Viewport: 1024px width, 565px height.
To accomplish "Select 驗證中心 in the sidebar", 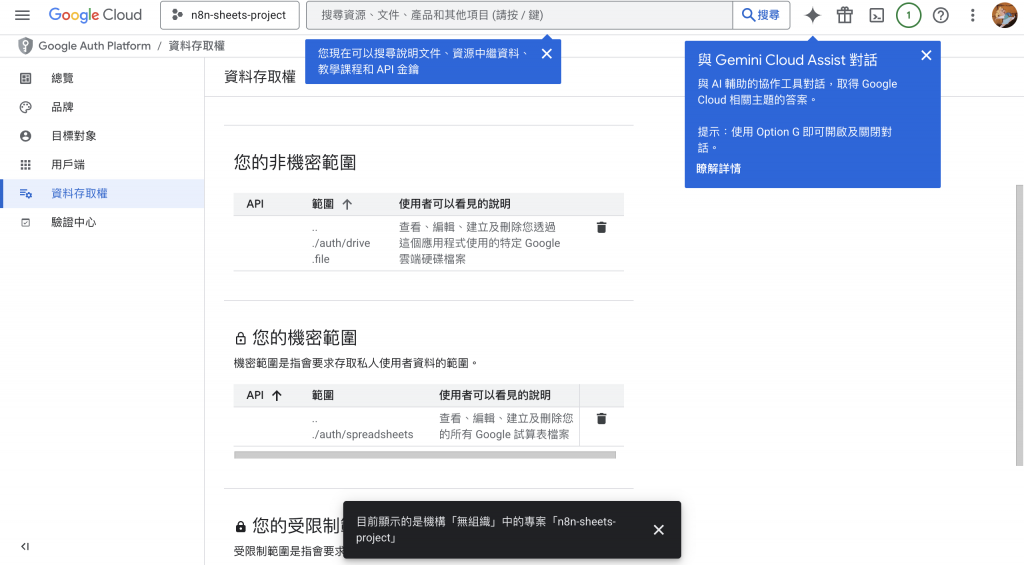I will pyautogui.click(x=102, y=222).
